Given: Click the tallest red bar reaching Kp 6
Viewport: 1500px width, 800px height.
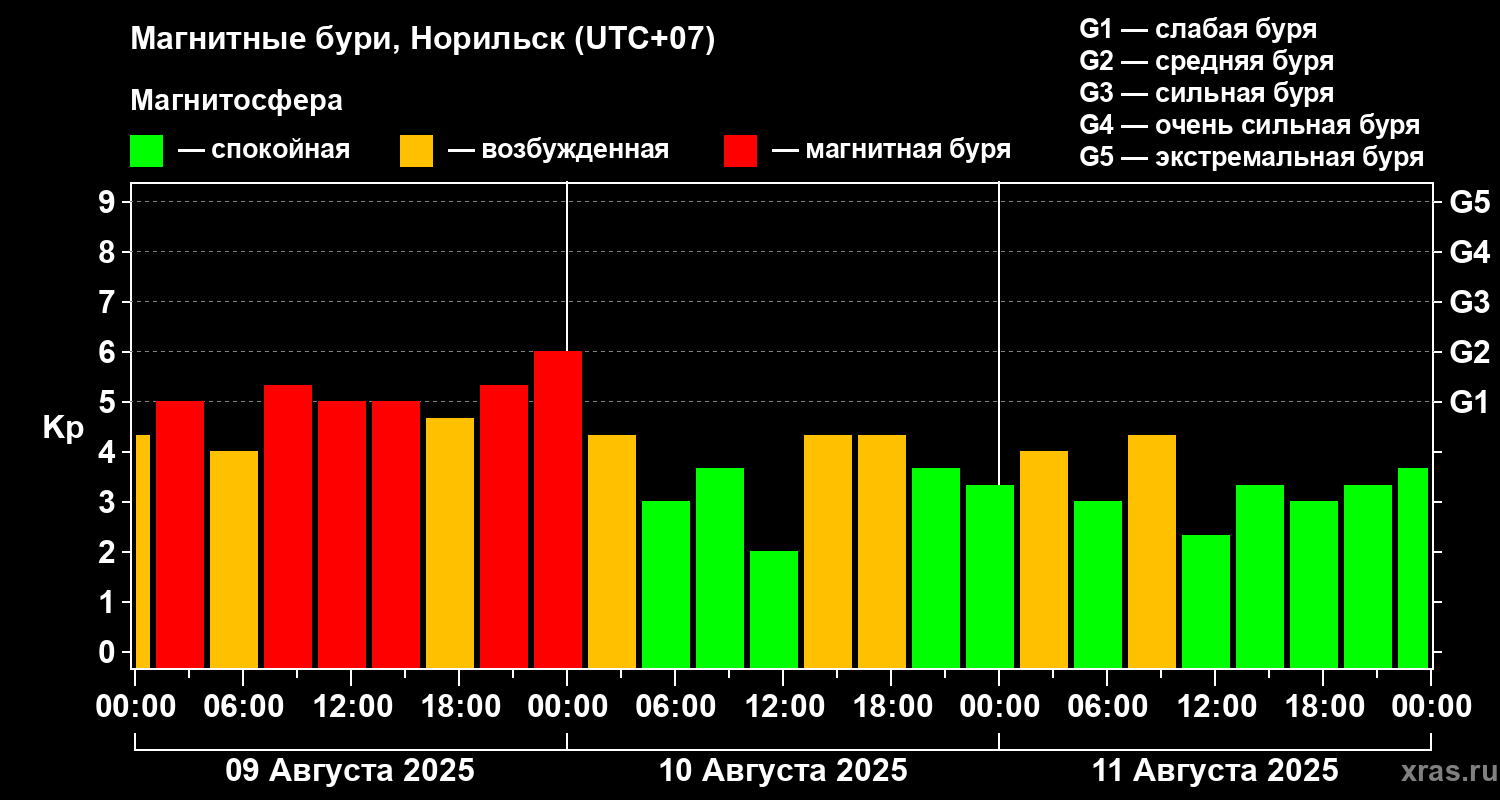Looking at the screenshot, I should tap(558, 509).
